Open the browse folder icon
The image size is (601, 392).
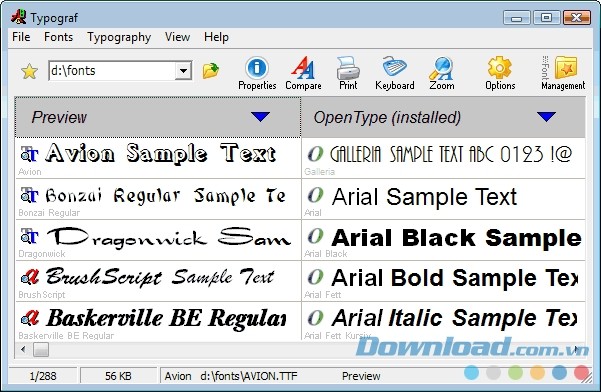210,71
